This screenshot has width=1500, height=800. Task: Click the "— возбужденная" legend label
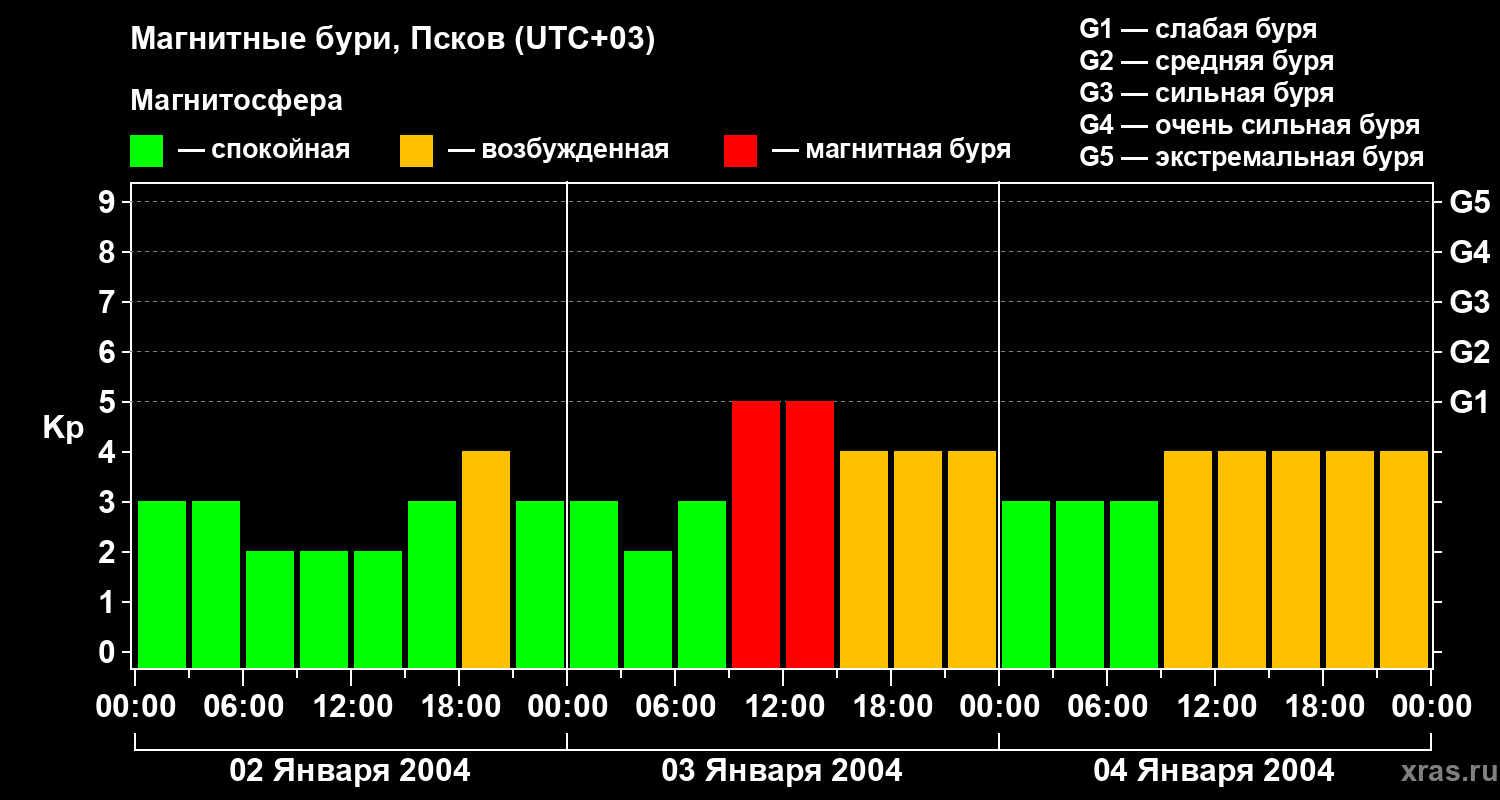click(x=558, y=150)
